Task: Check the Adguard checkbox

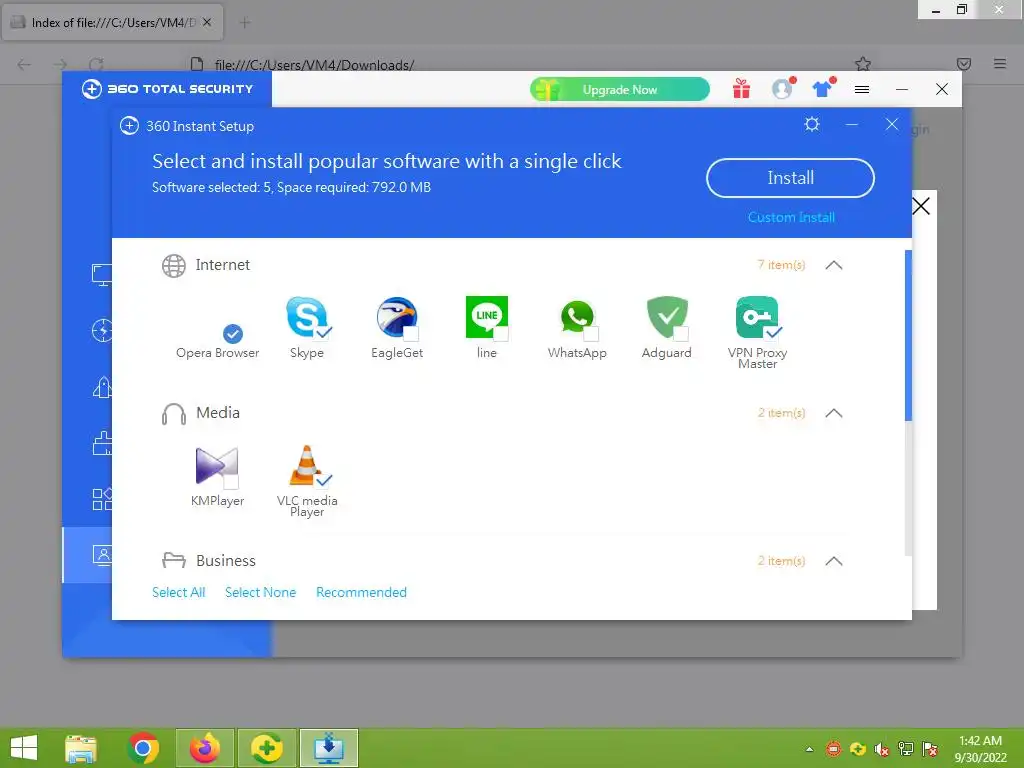Action: 681,334
